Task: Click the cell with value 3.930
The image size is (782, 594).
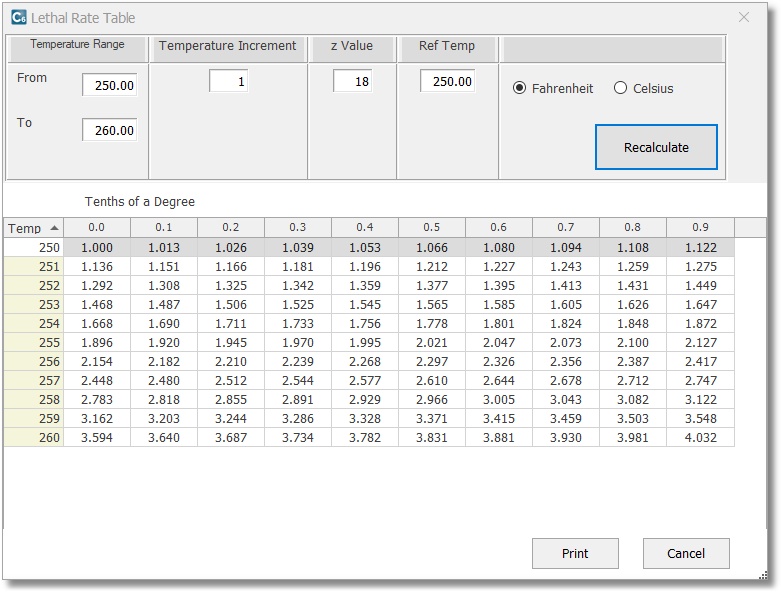Action: 566,437
